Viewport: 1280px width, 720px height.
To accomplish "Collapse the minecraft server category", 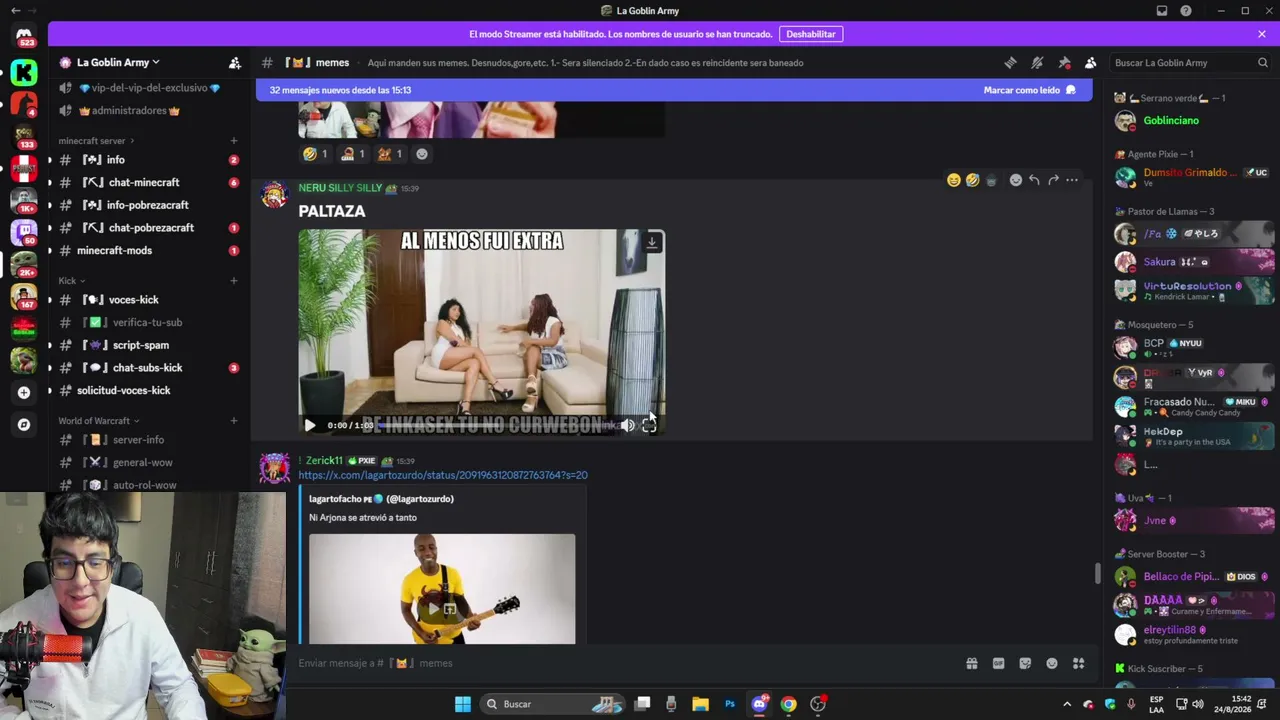I will coord(98,141).
